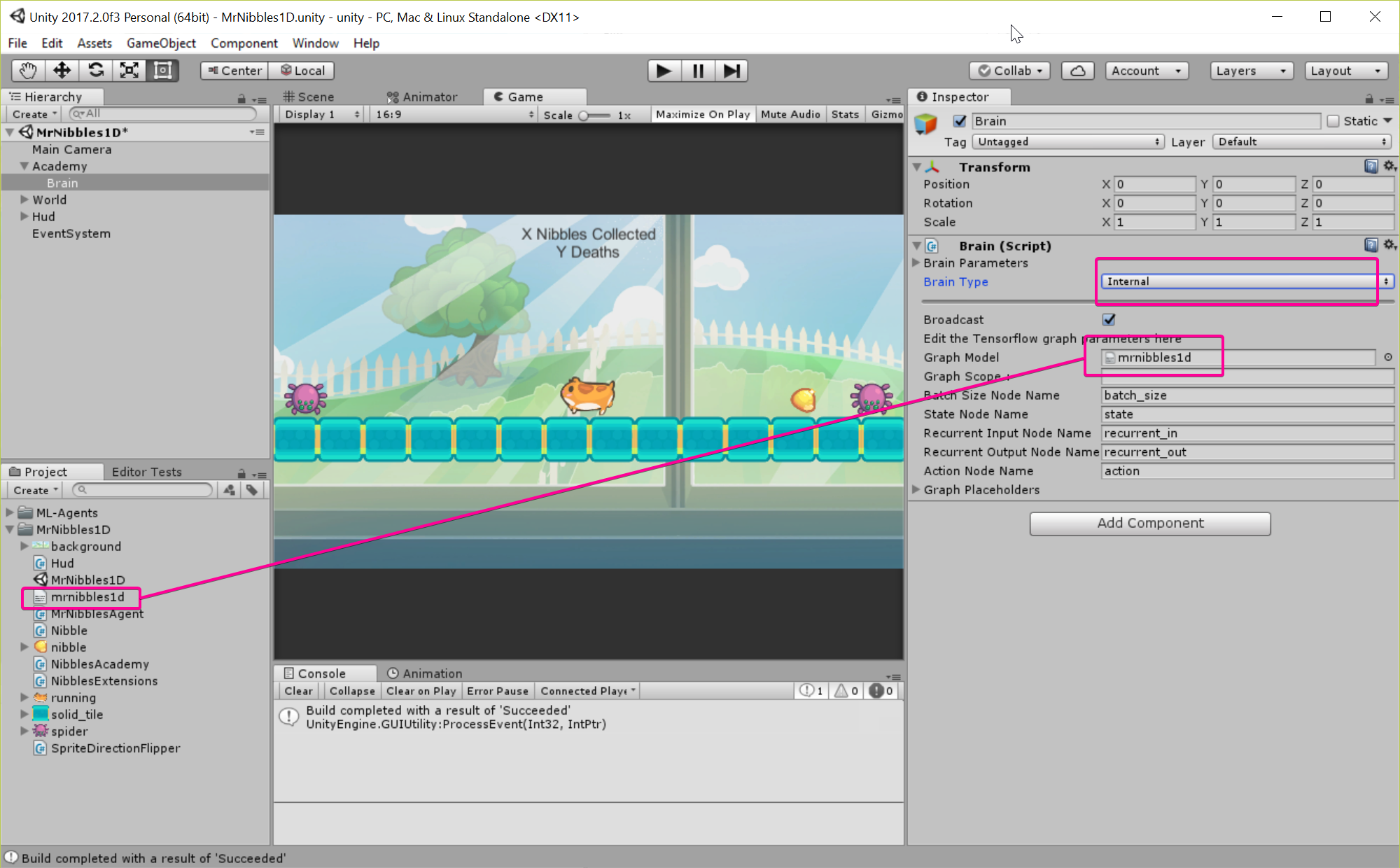Switch to the Scene tab

click(x=309, y=97)
